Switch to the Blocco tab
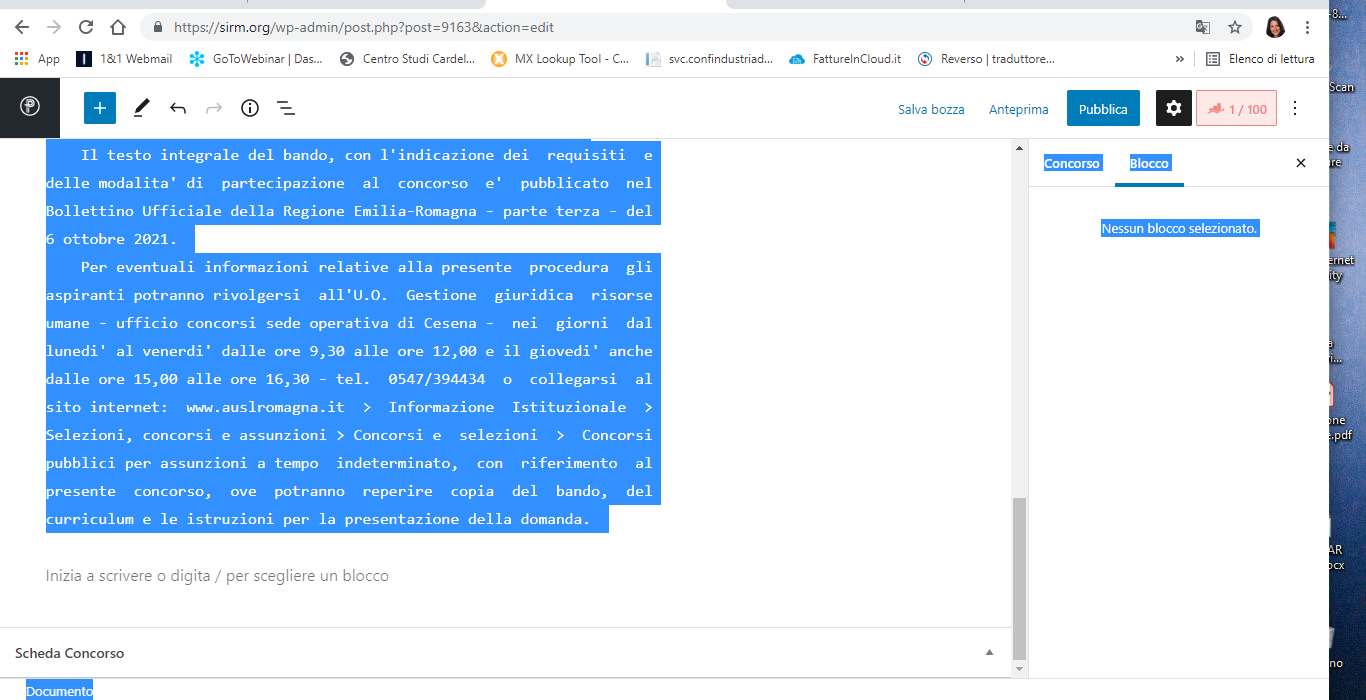 pos(1149,163)
